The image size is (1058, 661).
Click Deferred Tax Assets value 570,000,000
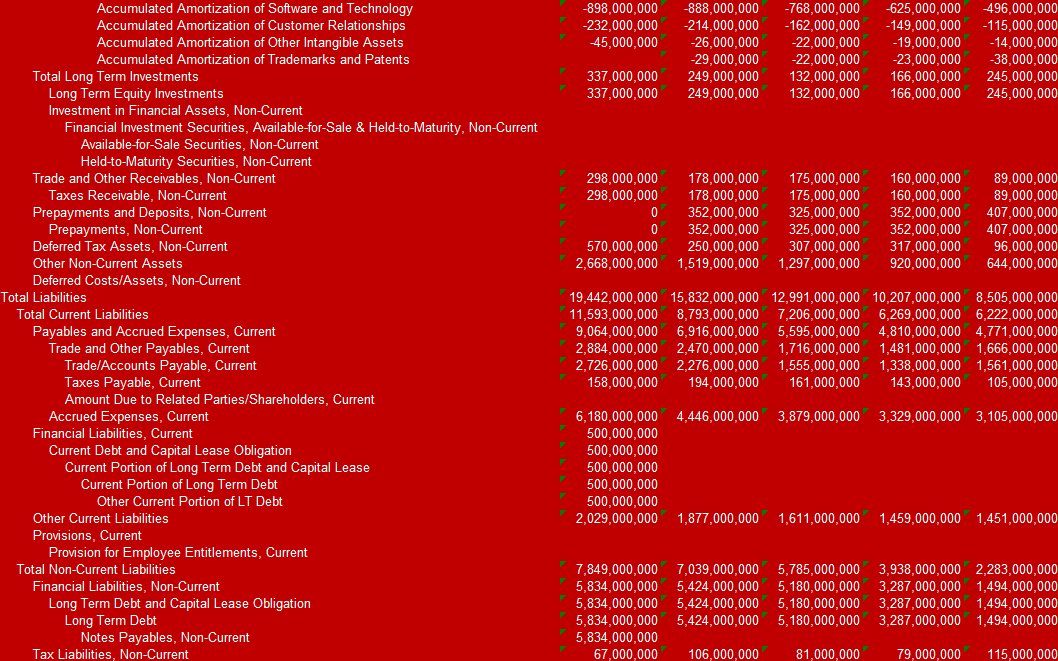click(x=622, y=246)
